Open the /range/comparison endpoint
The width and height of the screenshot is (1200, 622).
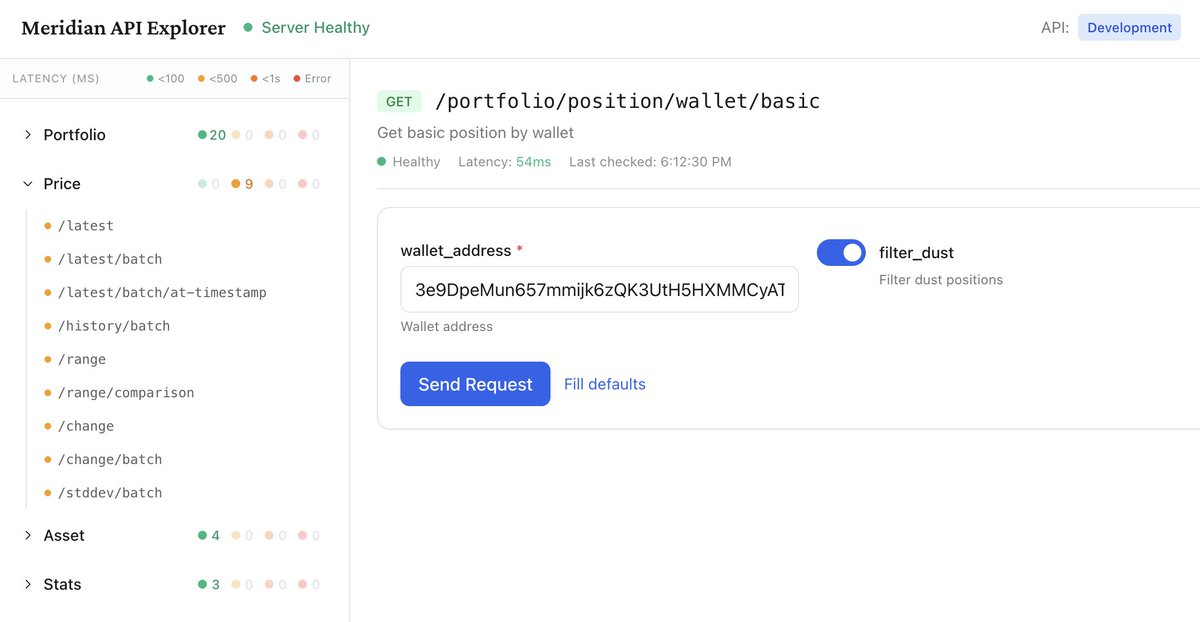(x=126, y=393)
